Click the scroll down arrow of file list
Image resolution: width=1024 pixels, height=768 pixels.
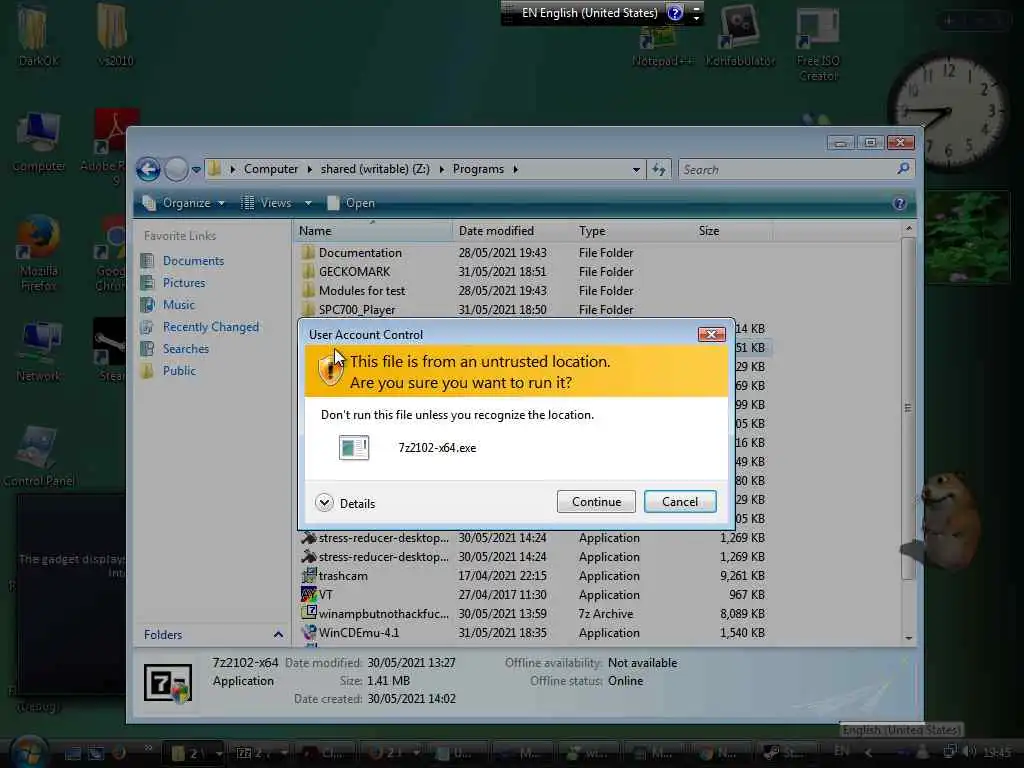click(x=908, y=638)
